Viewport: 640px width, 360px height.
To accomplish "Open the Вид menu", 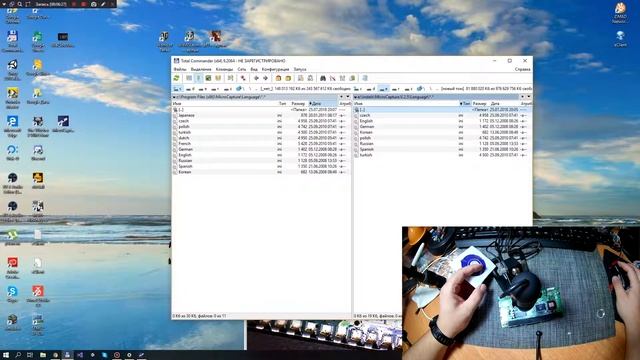I will [x=254, y=69].
